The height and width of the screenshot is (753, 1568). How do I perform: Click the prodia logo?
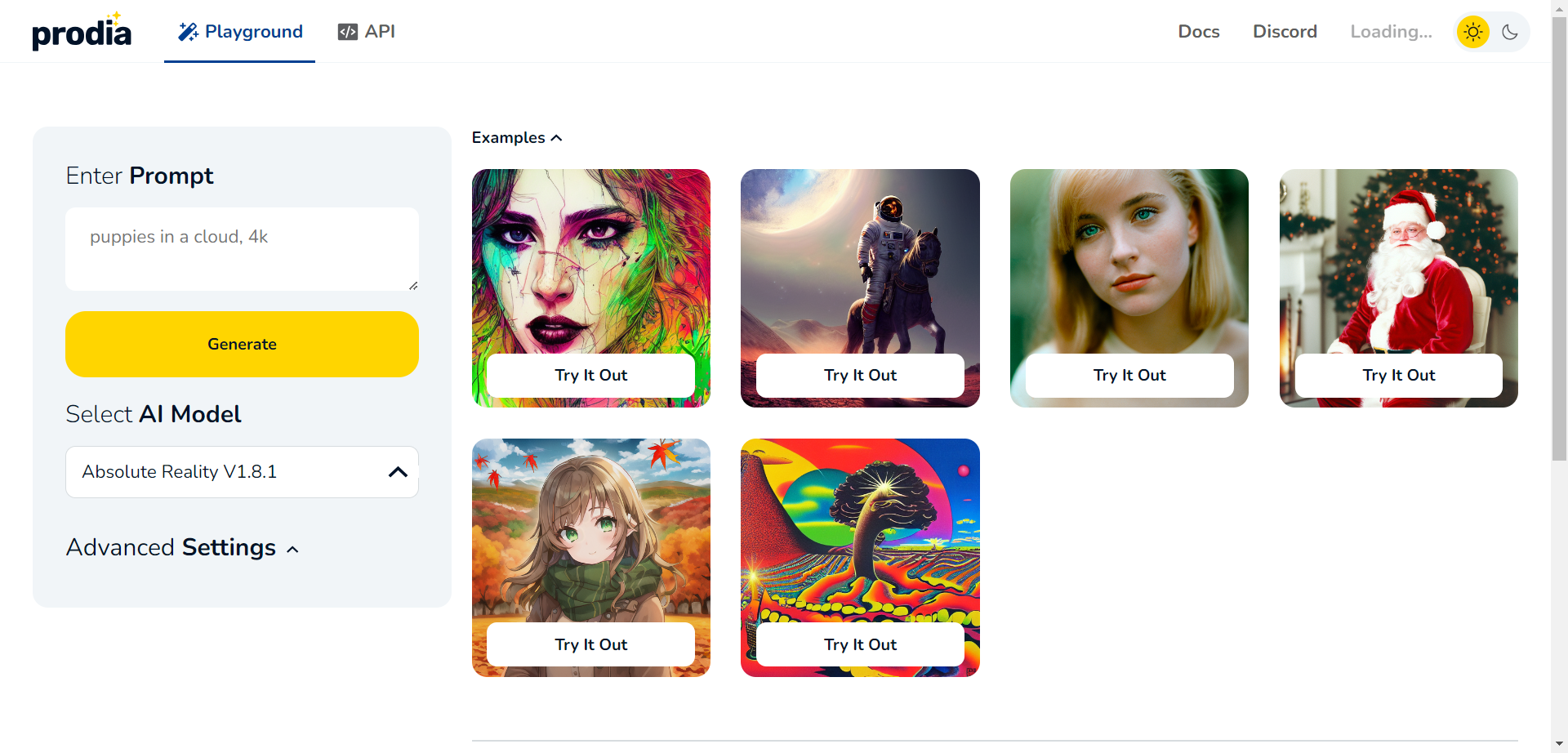click(x=82, y=31)
